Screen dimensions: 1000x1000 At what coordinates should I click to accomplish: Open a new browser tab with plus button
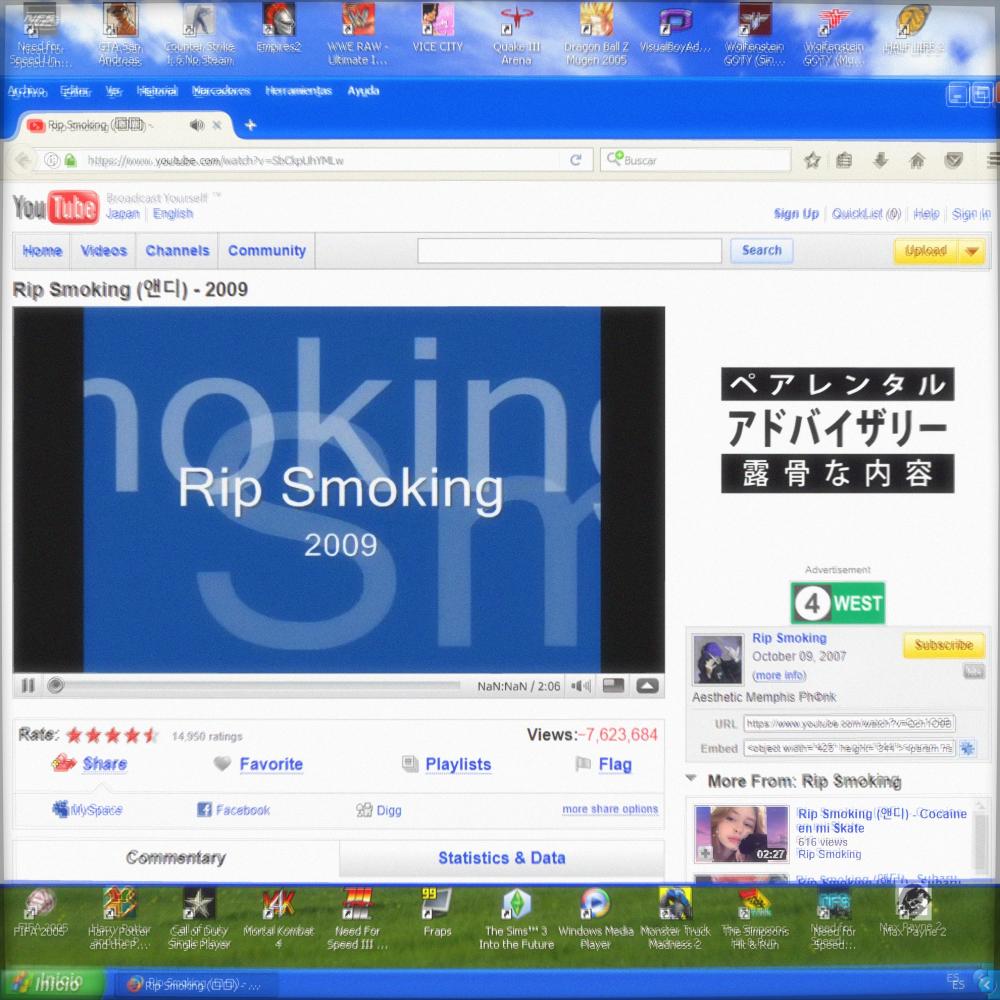click(251, 125)
